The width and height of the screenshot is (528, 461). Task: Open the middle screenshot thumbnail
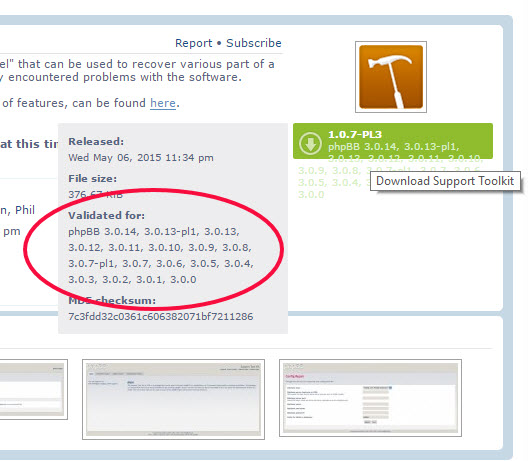[173, 399]
